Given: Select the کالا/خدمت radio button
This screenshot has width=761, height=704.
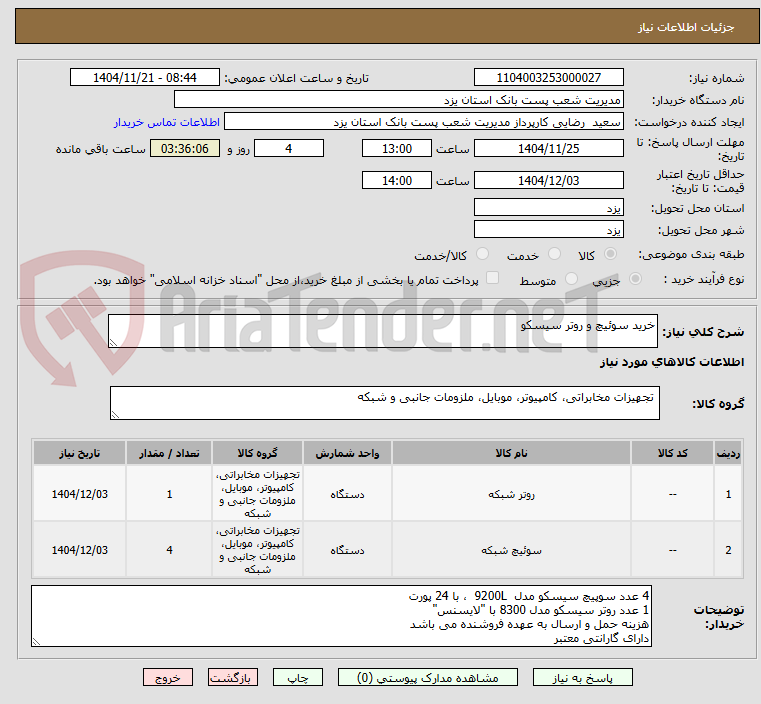Looking at the screenshot, I should [482, 254].
